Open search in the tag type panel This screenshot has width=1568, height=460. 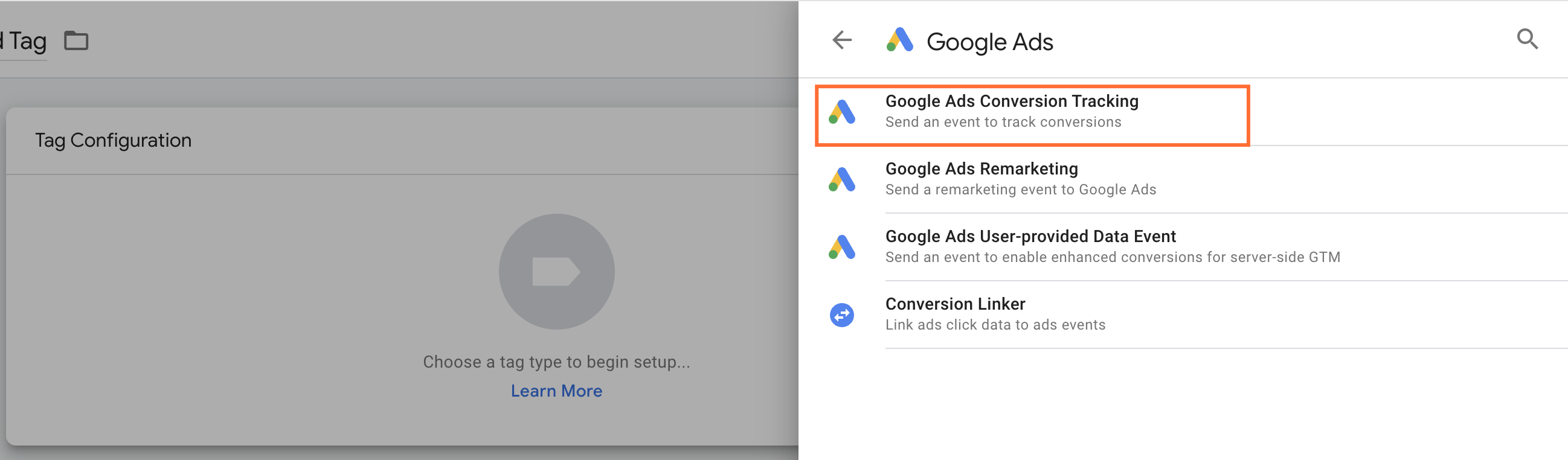[x=1526, y=40]
